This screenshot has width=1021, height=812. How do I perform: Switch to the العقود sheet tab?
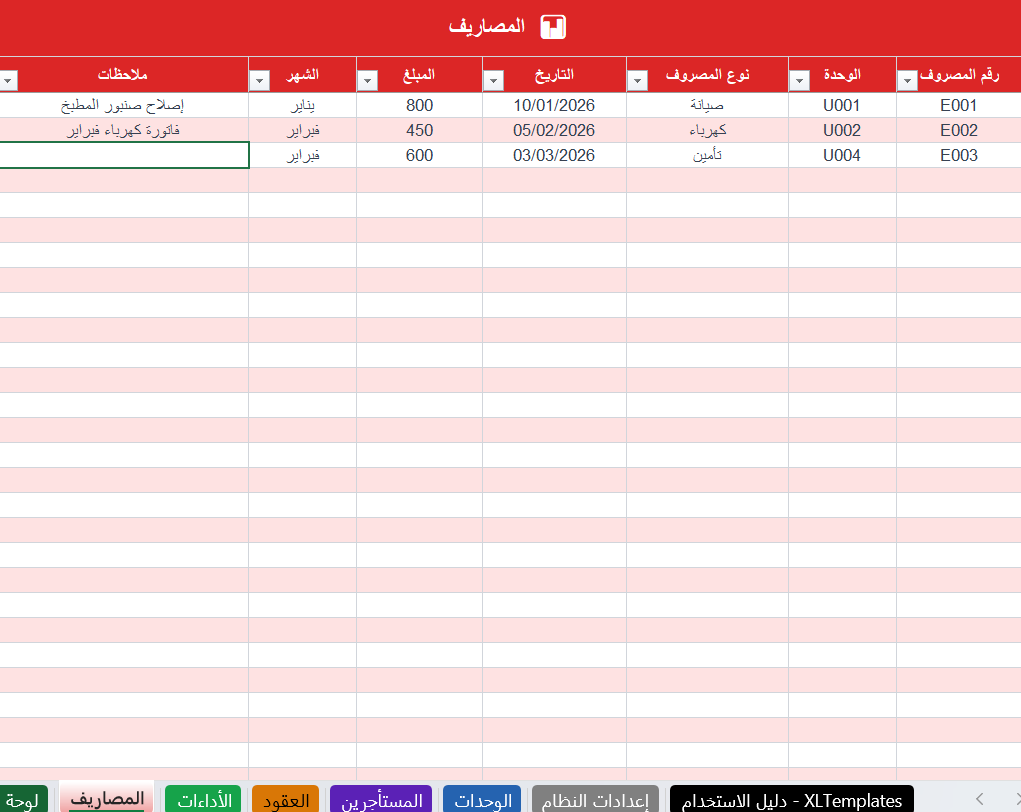point(285,800)
